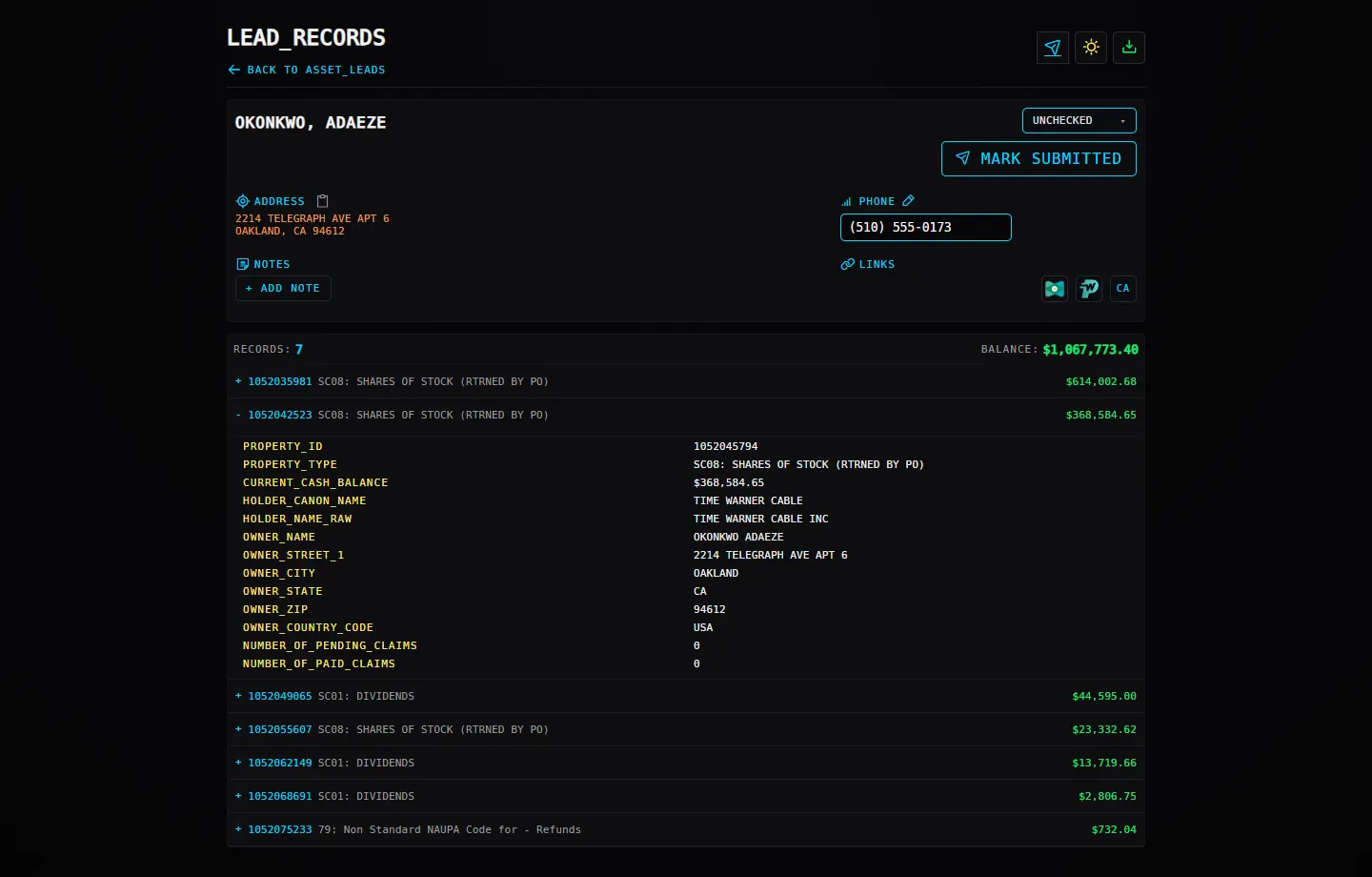The image size is (1372, 877).
Task: Click the OWNER_ZIP value 94612
Action: (x=710, y=609)
